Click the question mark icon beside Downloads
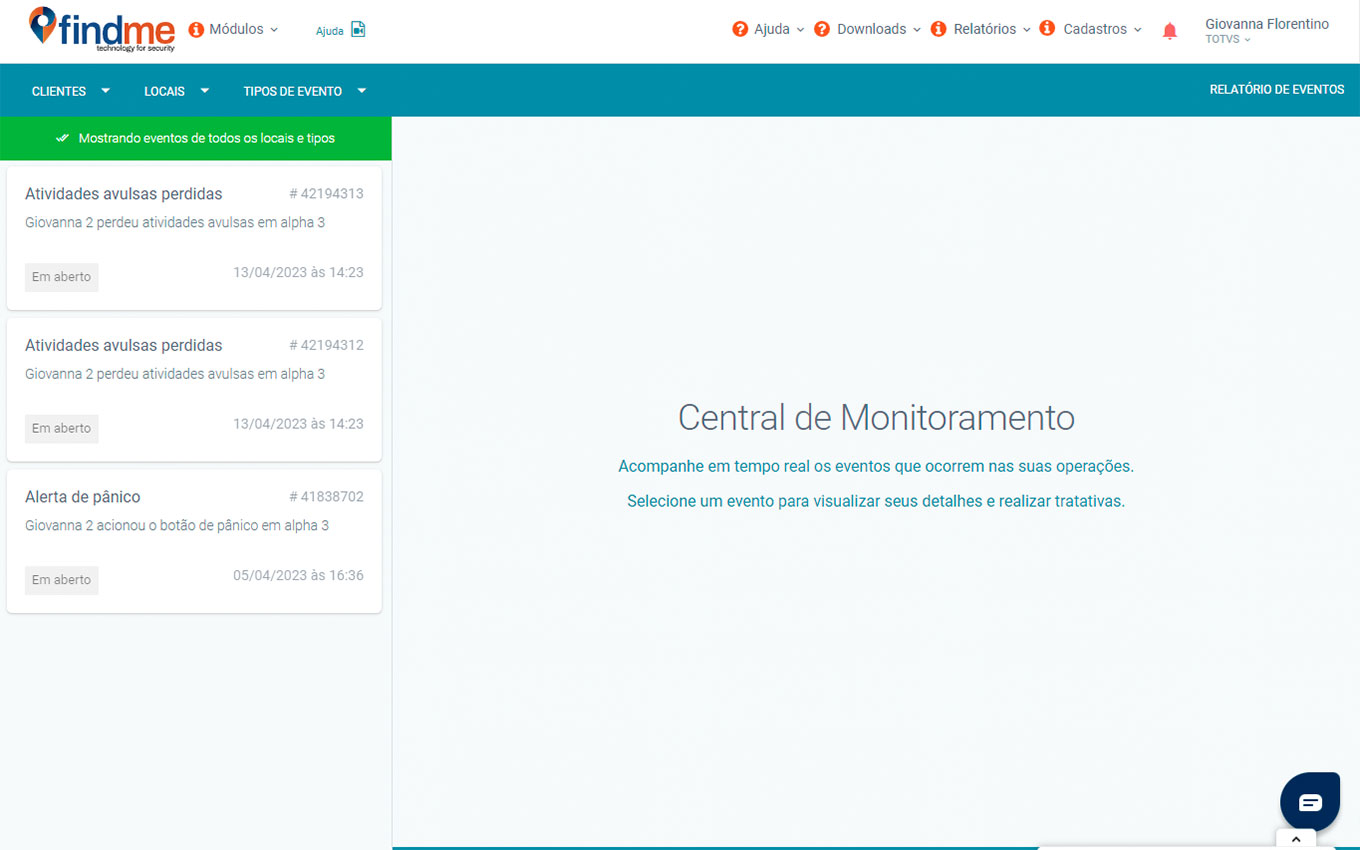 tap(822, 29)
